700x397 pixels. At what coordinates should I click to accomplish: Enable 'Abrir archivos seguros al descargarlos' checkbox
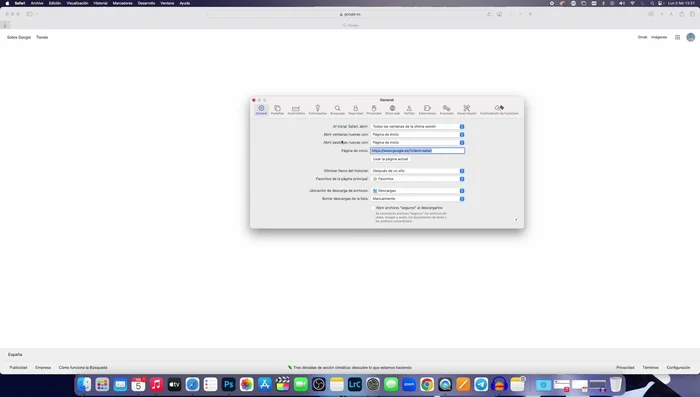pyautogui.click(x=373, y=208)
